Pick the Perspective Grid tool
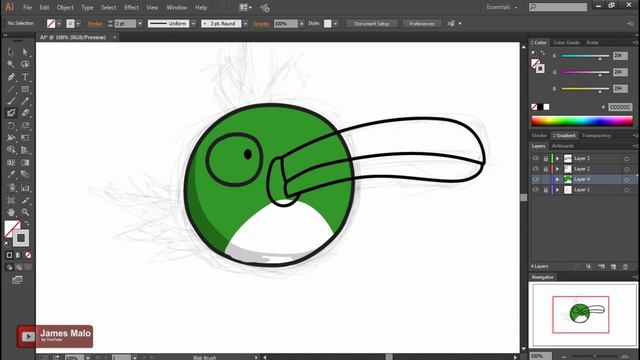 tap(25, 150)
